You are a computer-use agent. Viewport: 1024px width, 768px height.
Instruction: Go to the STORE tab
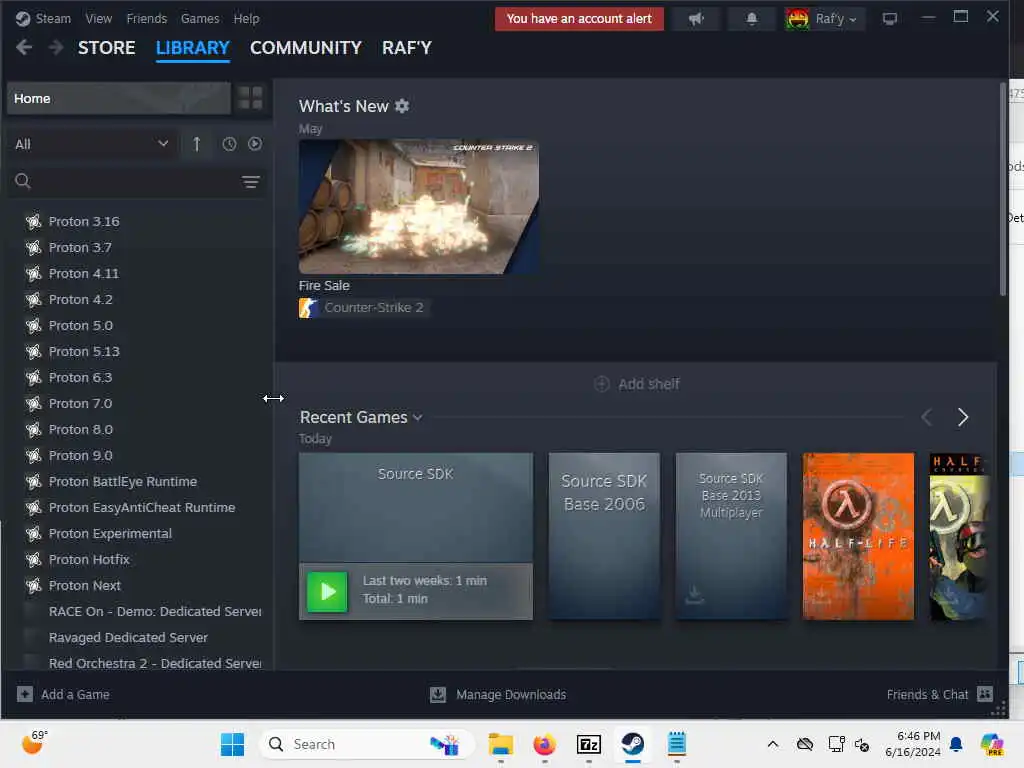106,48
